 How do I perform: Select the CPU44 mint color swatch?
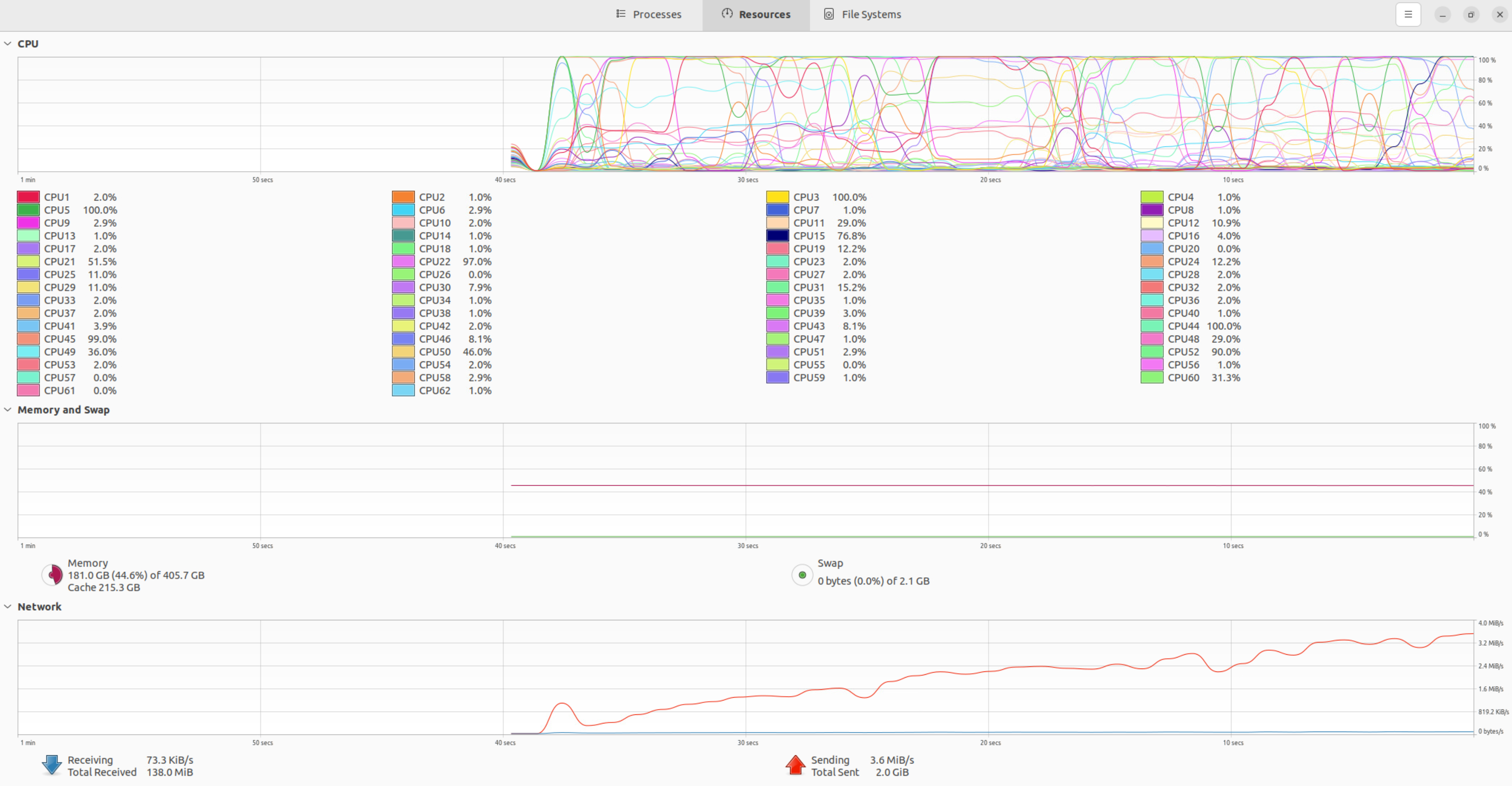point(1152,326)
